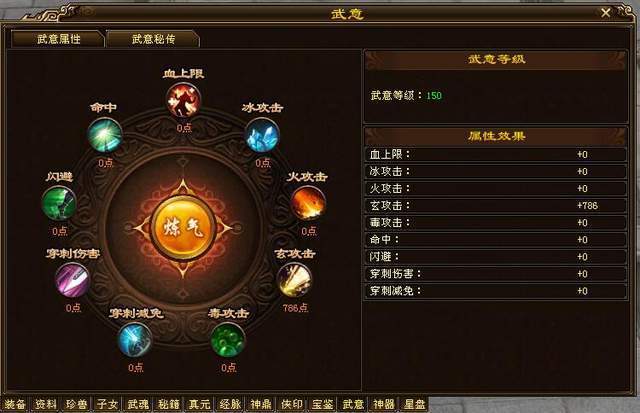
Task: Click the 玄攻击 orb with 786点
Action: (294, 280)
